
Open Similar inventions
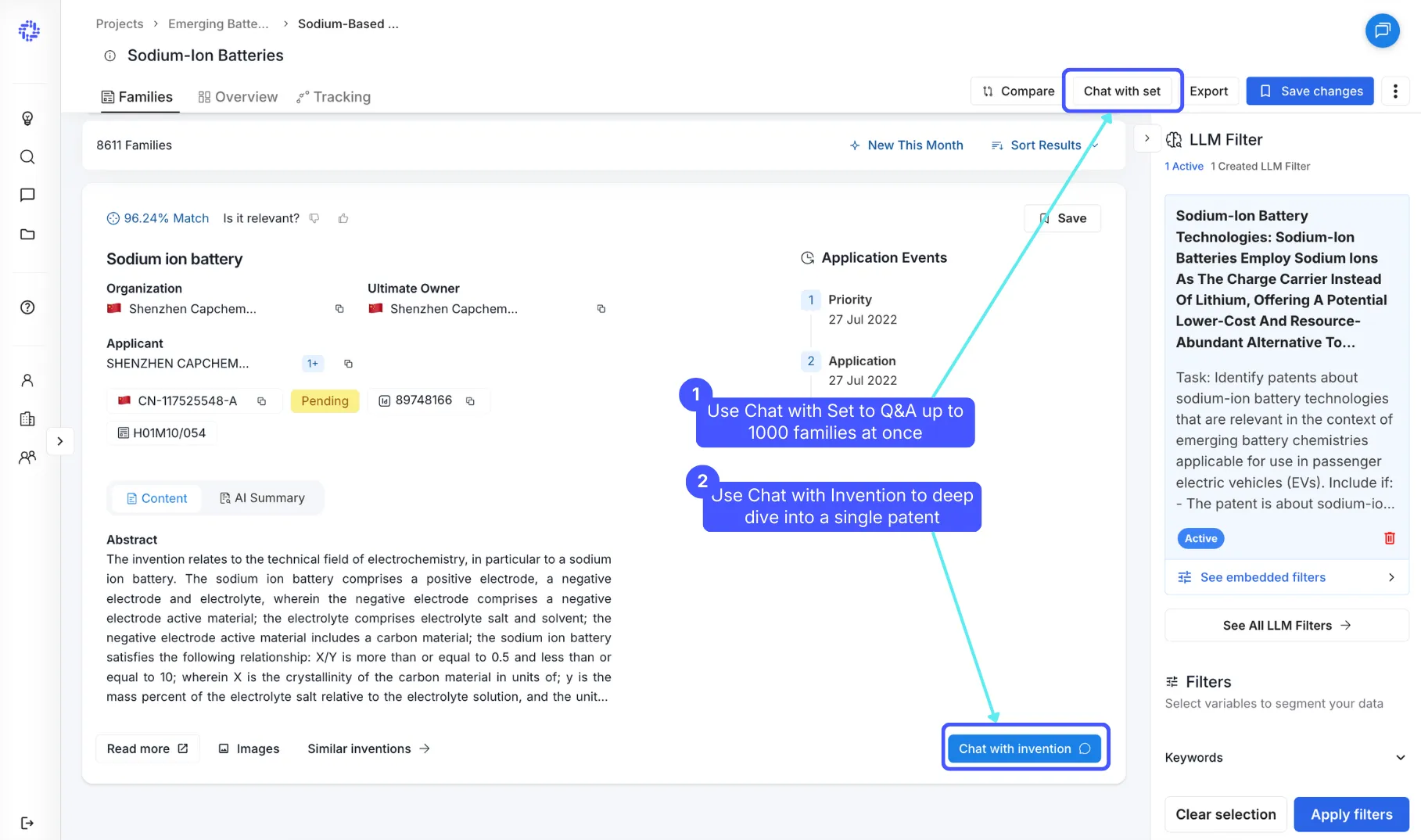(x=369, y=748)
